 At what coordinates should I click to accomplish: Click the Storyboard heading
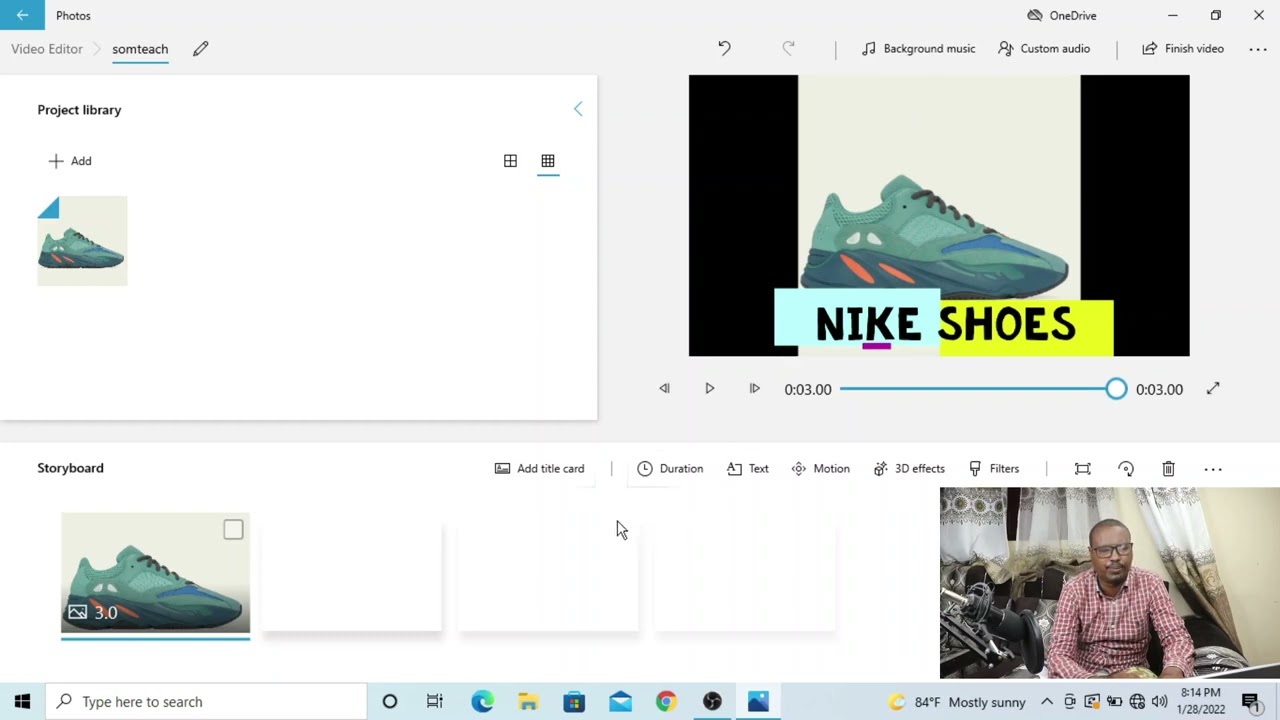click(70, 468)
